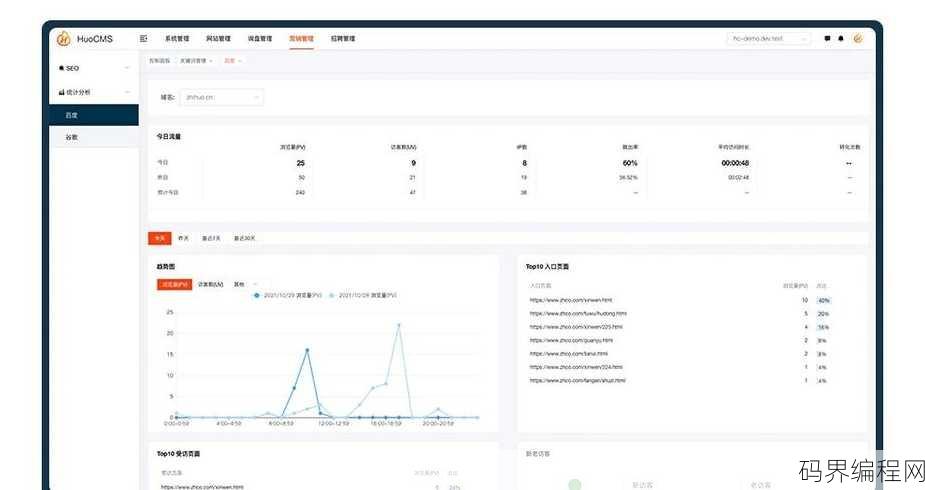This screenshot has width=925, height=490.
Task: Select the 最近7天 date range tab
Action: [211, 238]
